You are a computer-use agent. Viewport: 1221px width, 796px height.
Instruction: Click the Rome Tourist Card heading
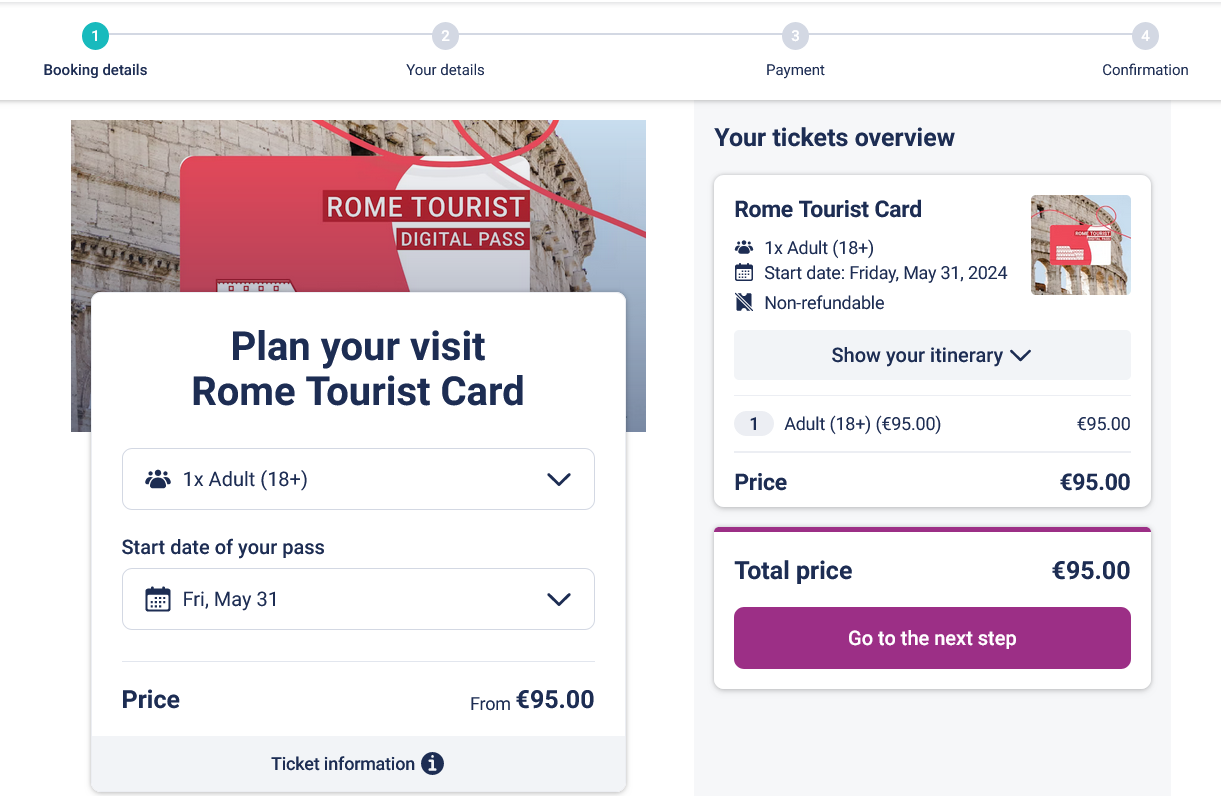pyautogui.click(x=828, y=209)
